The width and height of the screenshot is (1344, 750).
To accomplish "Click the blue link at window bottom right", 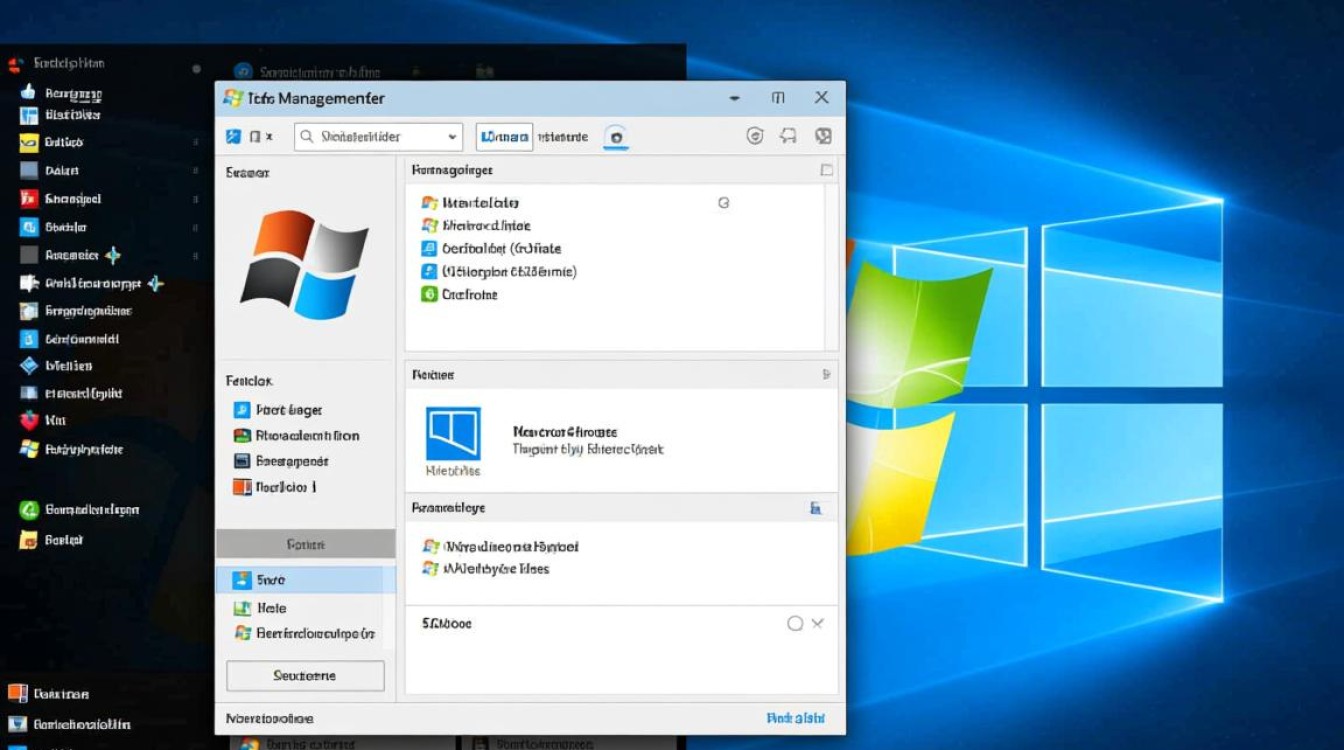I will (795, 718).
